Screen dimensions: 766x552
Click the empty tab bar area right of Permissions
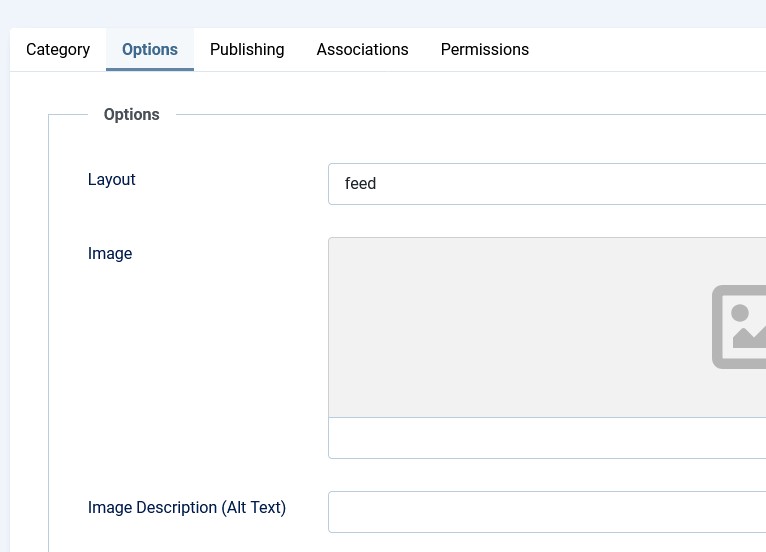coord(650,49)
